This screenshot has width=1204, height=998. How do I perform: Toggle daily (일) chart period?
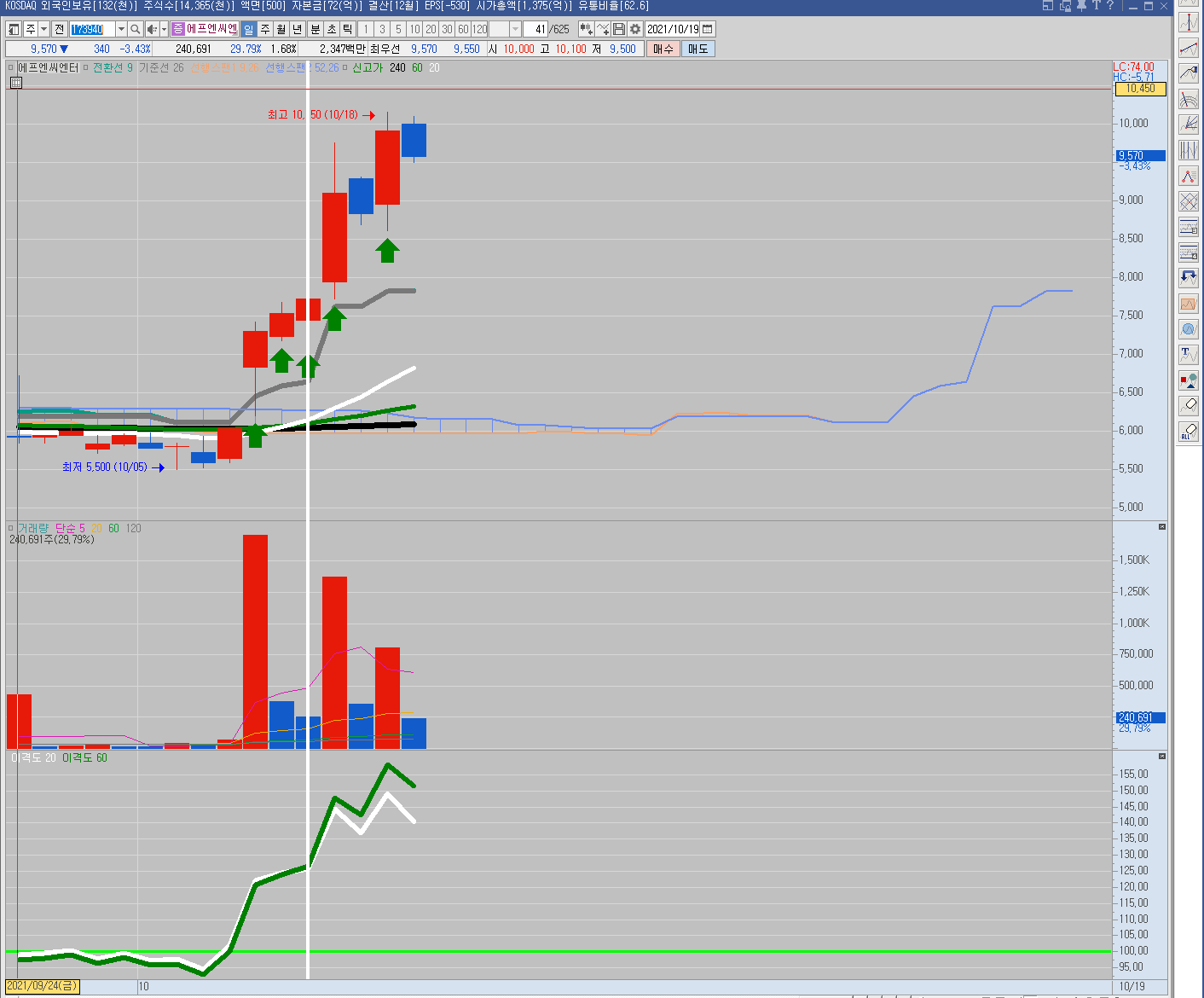coord(249,29)
